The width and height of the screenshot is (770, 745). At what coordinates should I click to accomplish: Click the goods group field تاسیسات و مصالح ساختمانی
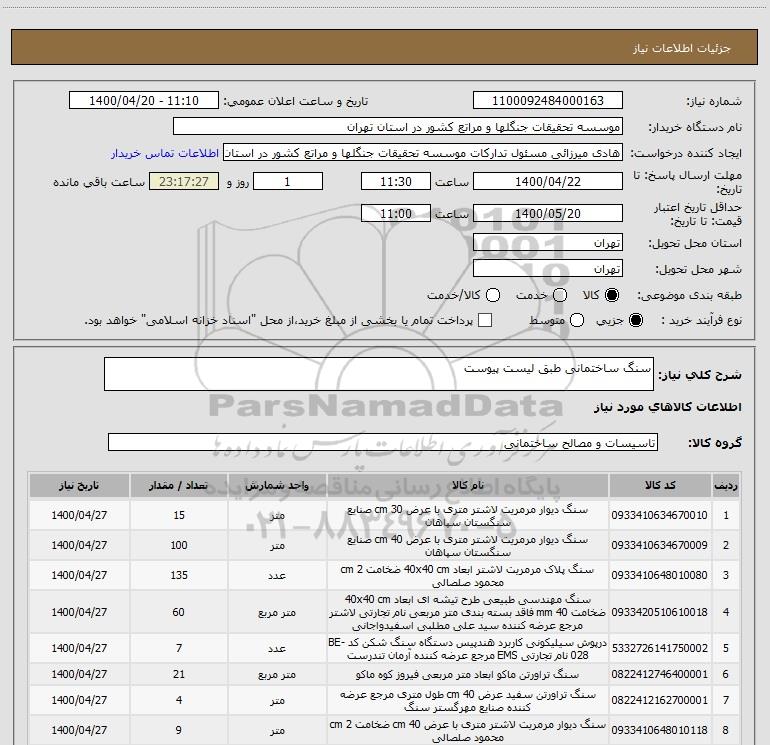[383, 442]
